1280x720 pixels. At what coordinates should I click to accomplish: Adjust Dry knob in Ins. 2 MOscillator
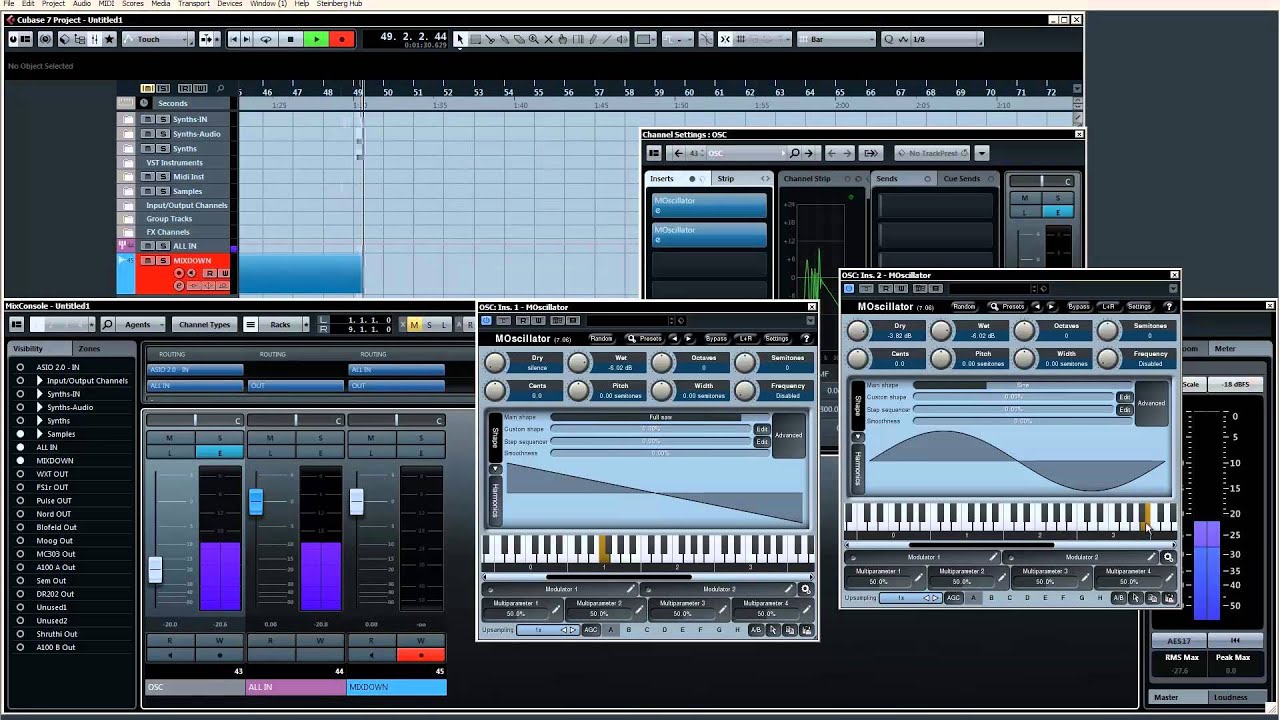point(858,331)
